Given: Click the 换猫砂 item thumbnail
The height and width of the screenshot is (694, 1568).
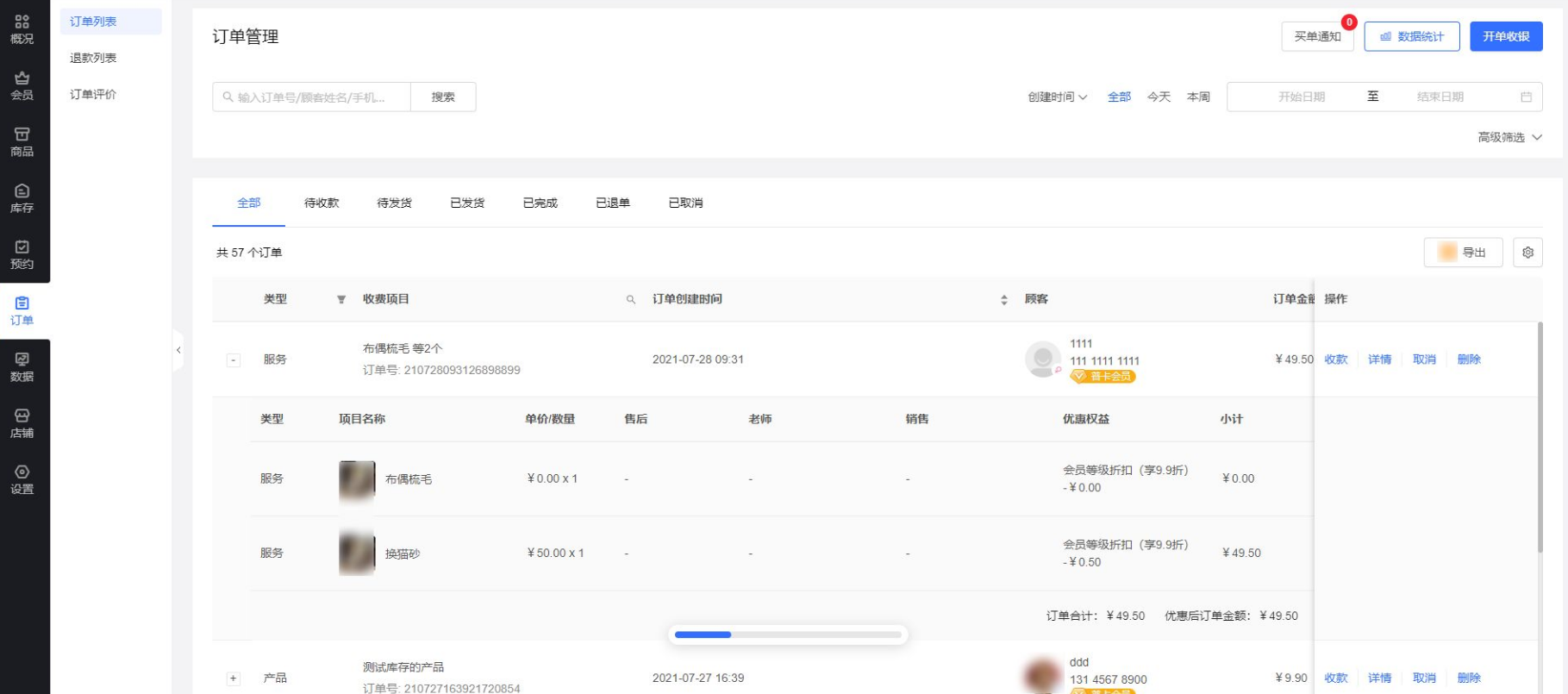Looking at the screenshot, I should click(357, 553).
